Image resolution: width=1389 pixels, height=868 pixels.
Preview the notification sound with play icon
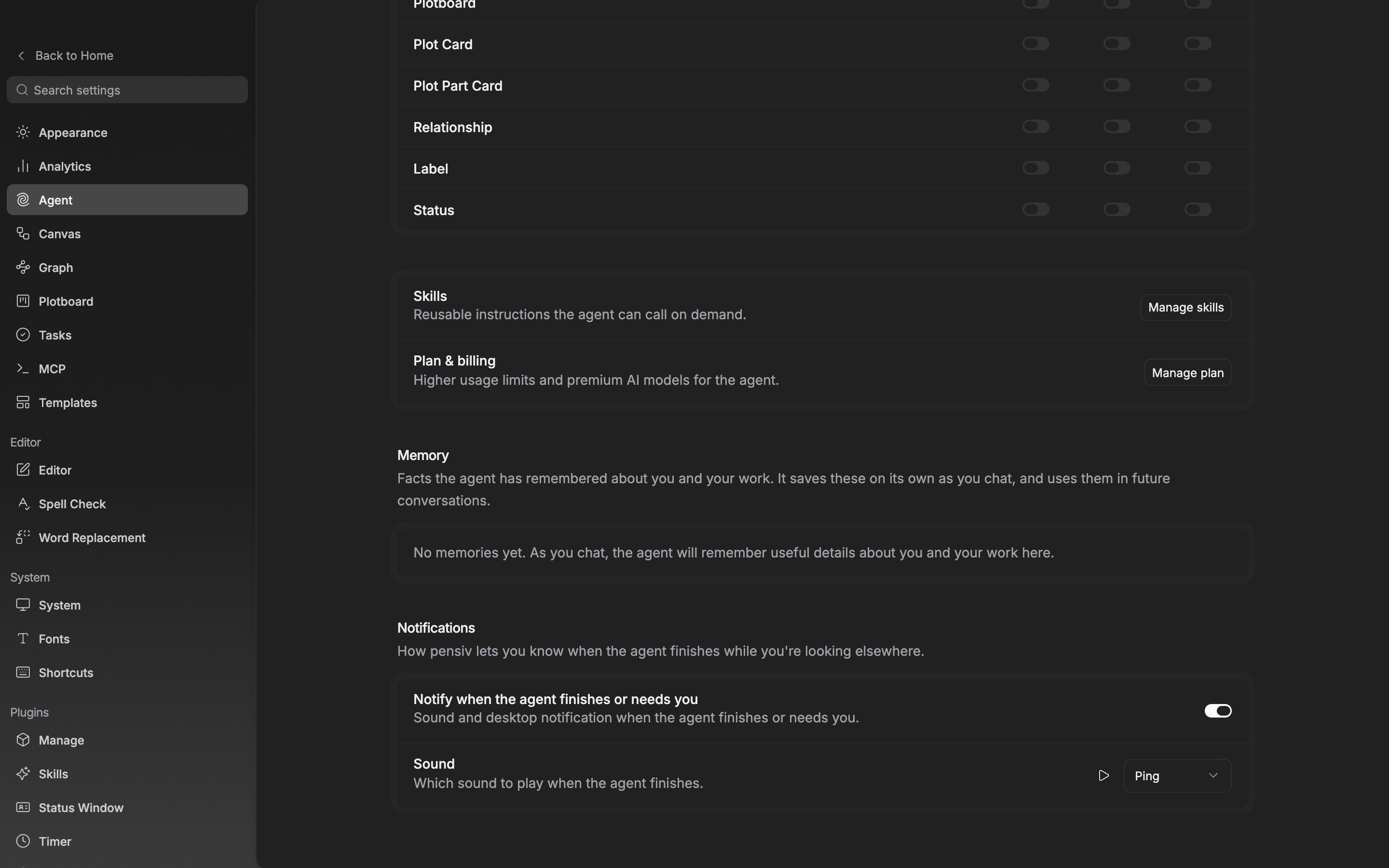click(x=1103, y=776)
